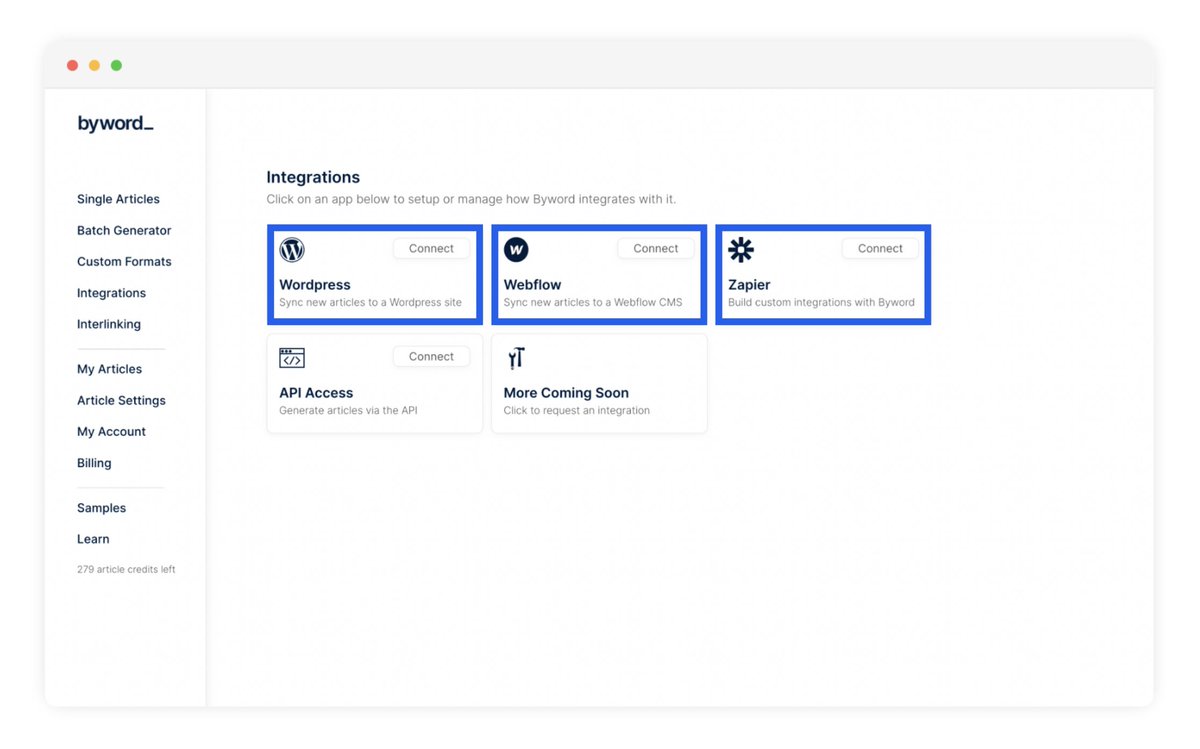Click the Zapier card title
The image size is (1200, 749).
(x=749, y=285)
